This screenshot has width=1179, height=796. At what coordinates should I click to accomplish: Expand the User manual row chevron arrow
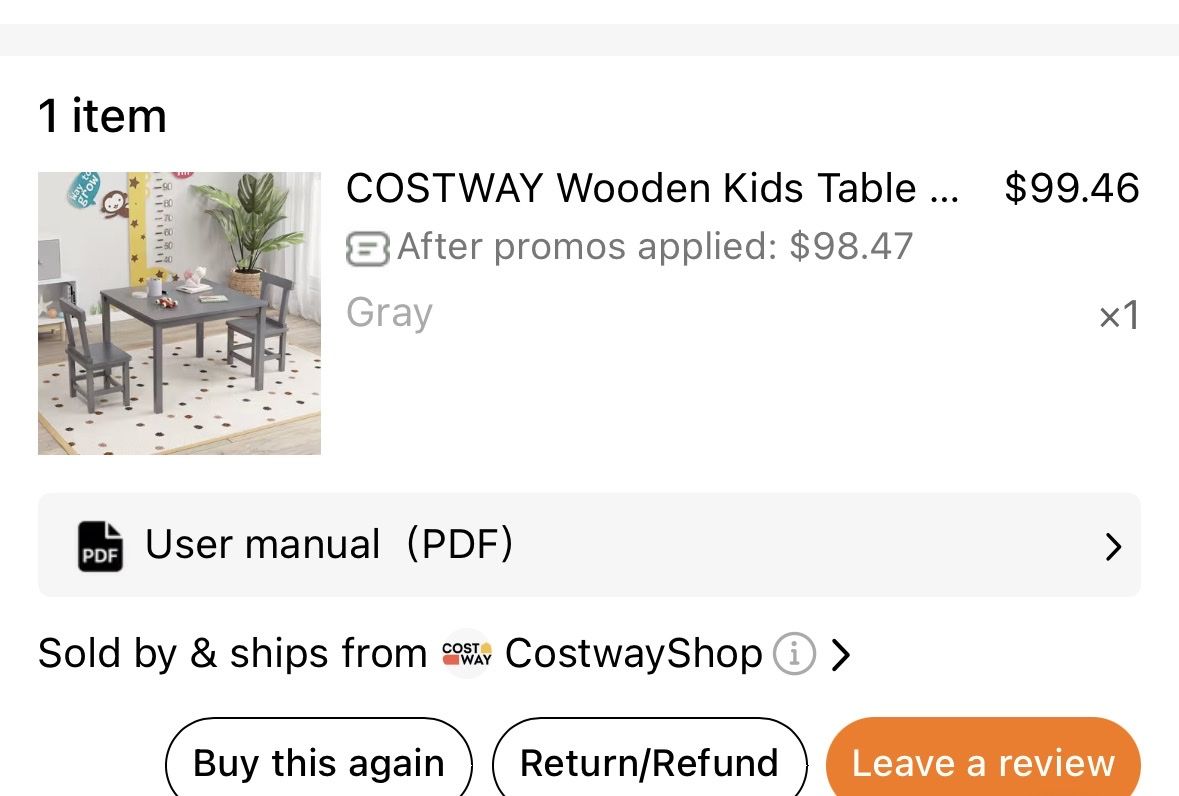[1113, 546]
